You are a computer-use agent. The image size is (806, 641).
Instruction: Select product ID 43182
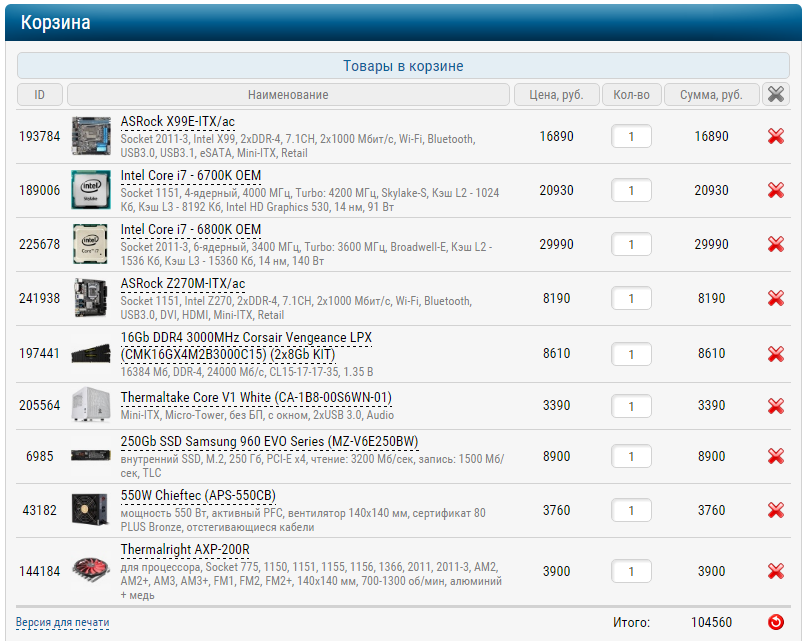point(40,510)
